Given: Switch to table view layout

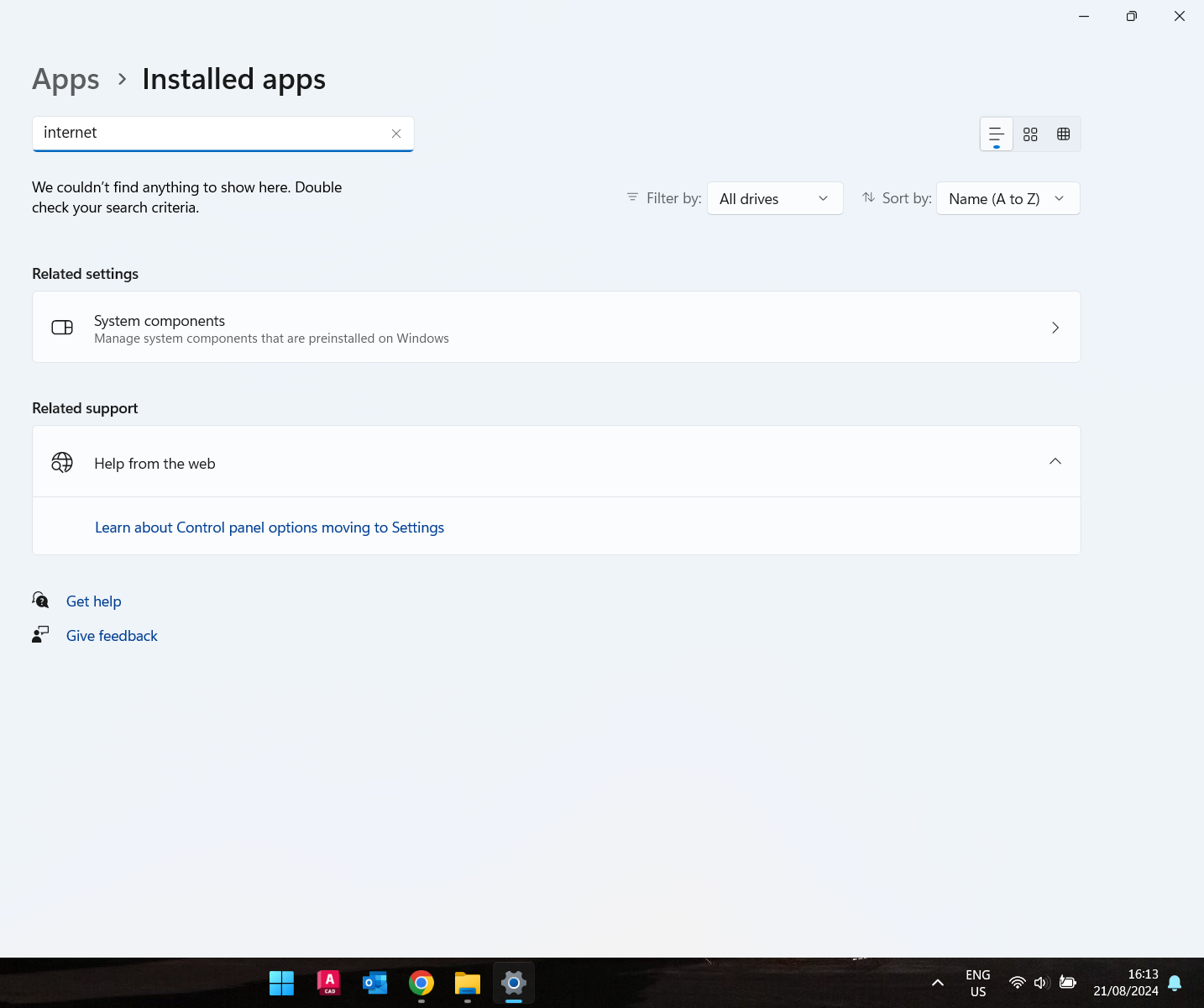Looking at the screenshot, I should point(1064,134).
